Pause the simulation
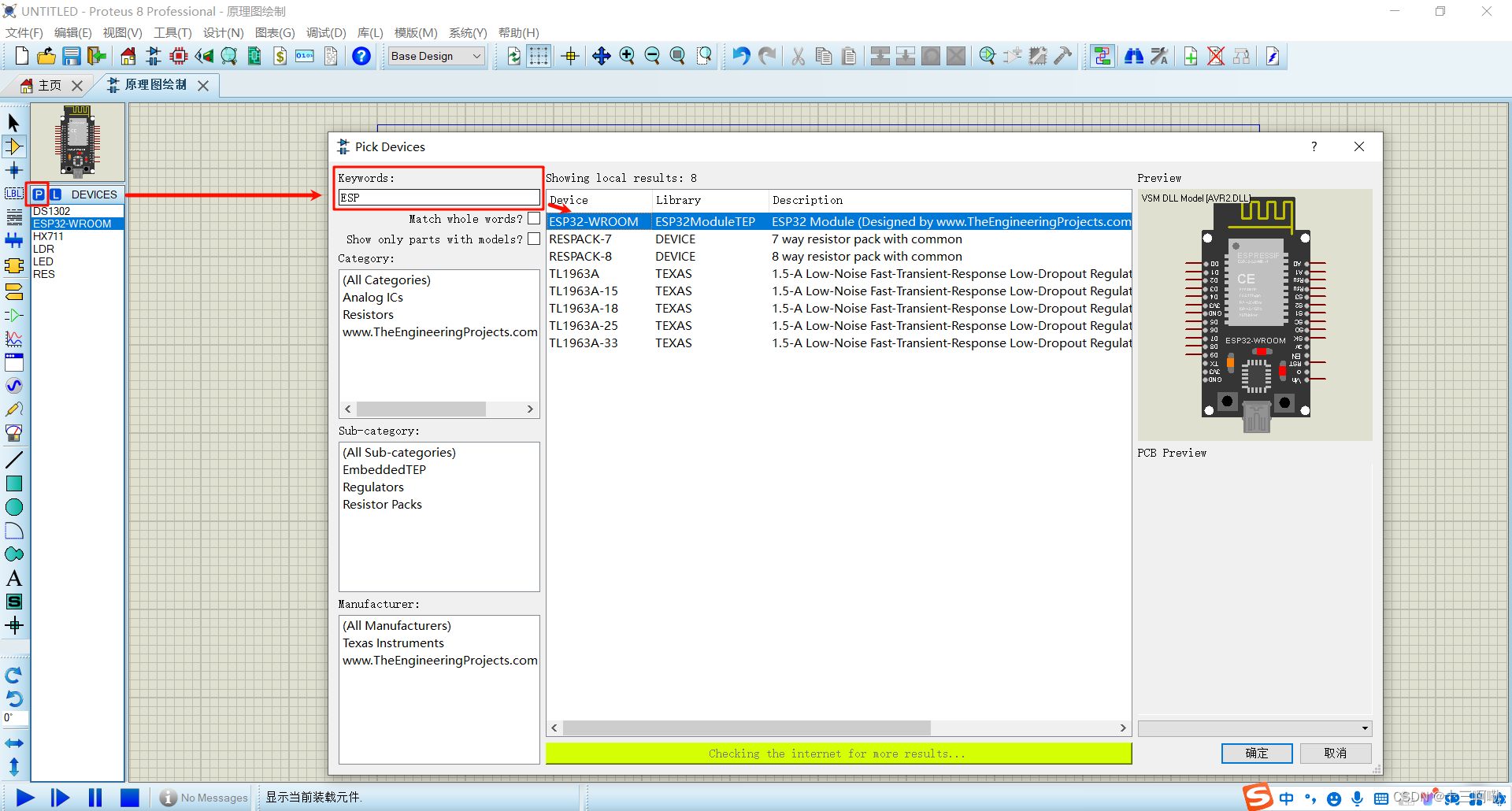1512x811 pixels. (x=95, y=798)
